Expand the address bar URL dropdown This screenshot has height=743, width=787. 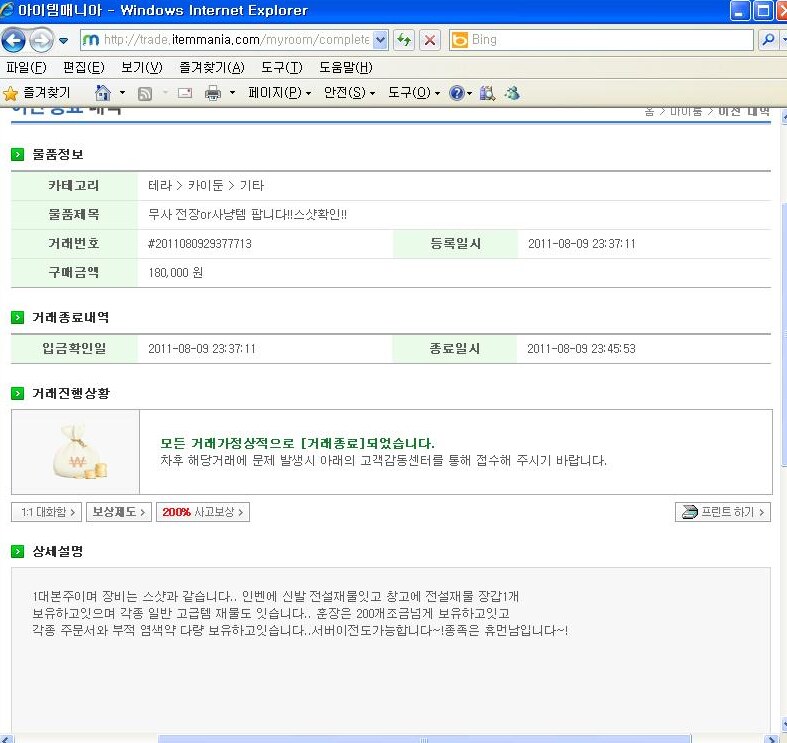tap(380, 40)
